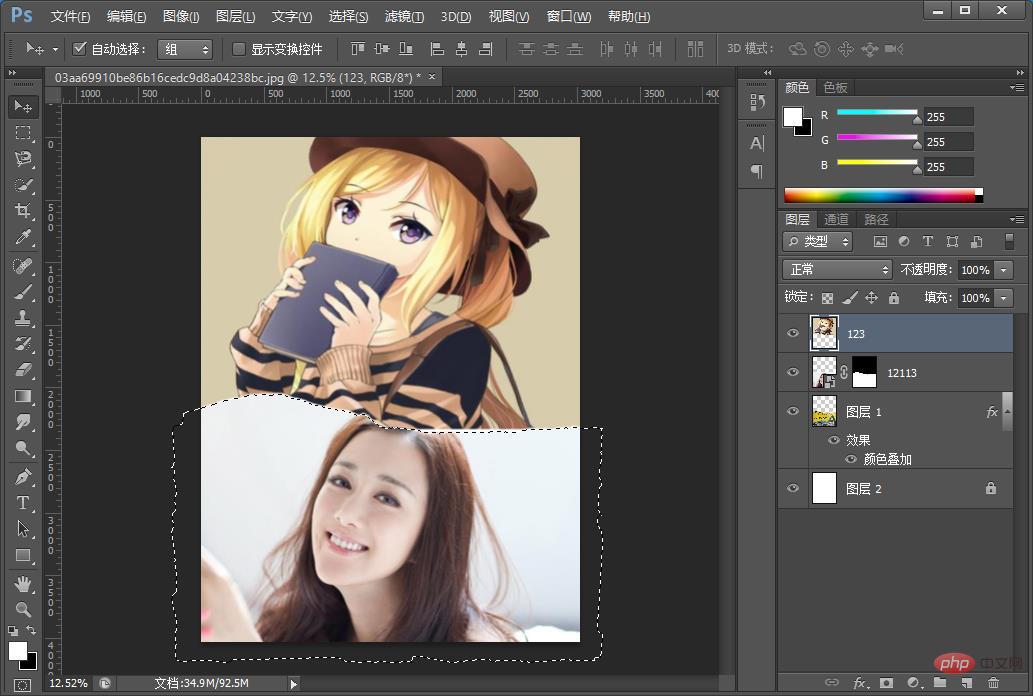Select the Hand tool
1033x696 pixels.
[22, 583]
